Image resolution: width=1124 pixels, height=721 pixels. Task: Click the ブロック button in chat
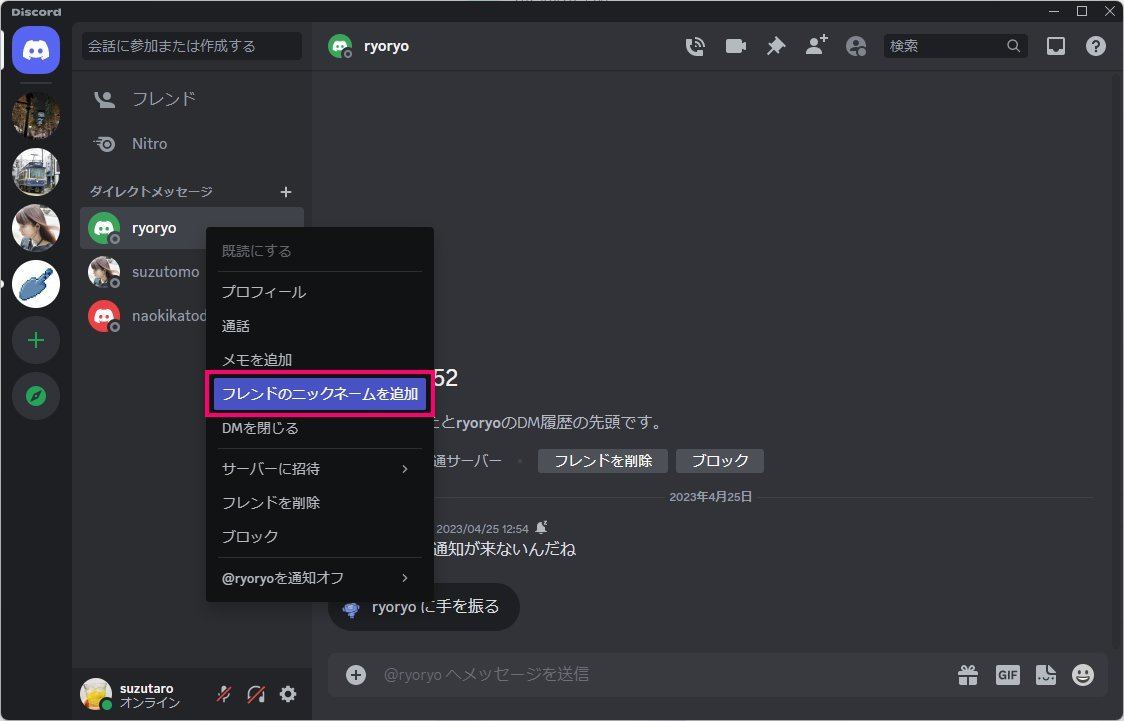720,461
